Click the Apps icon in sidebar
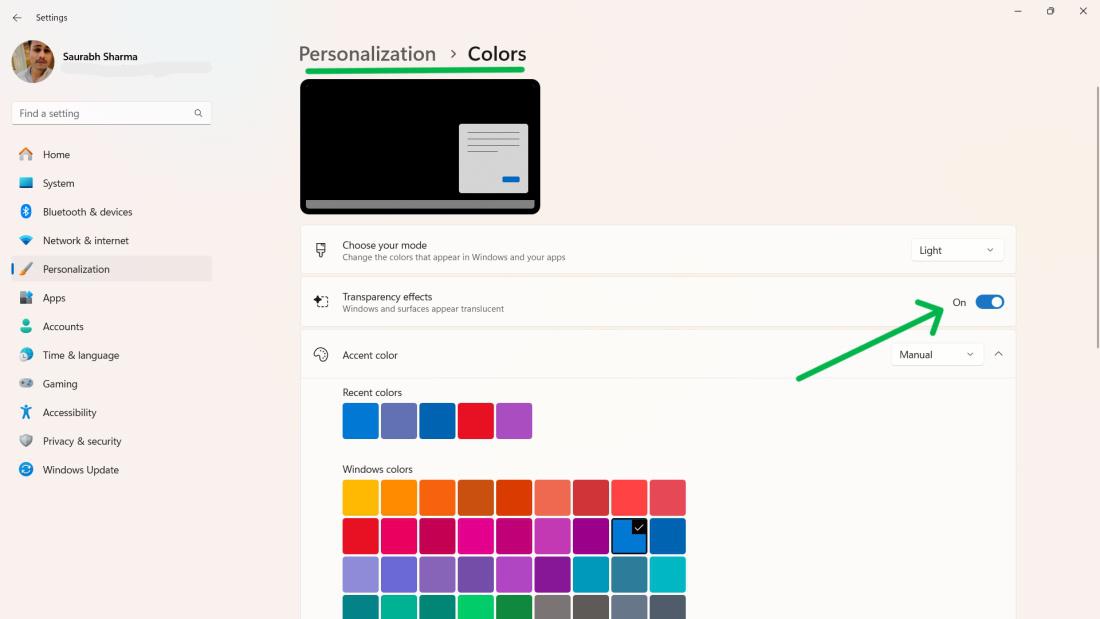This screenshot has width=1100, height=619. 26,298
